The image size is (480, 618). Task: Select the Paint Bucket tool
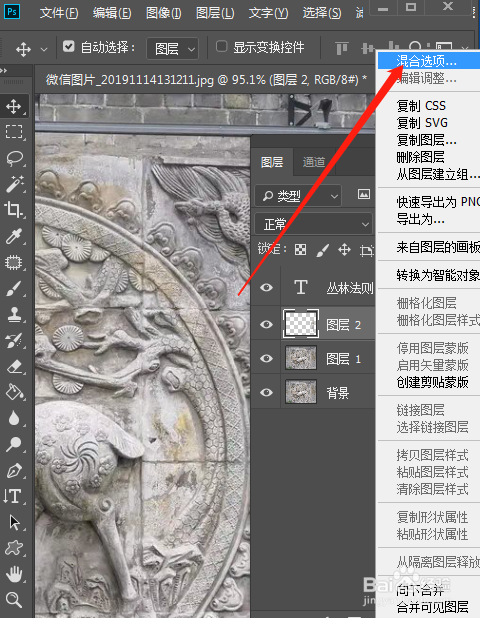(x=14, y=392)
